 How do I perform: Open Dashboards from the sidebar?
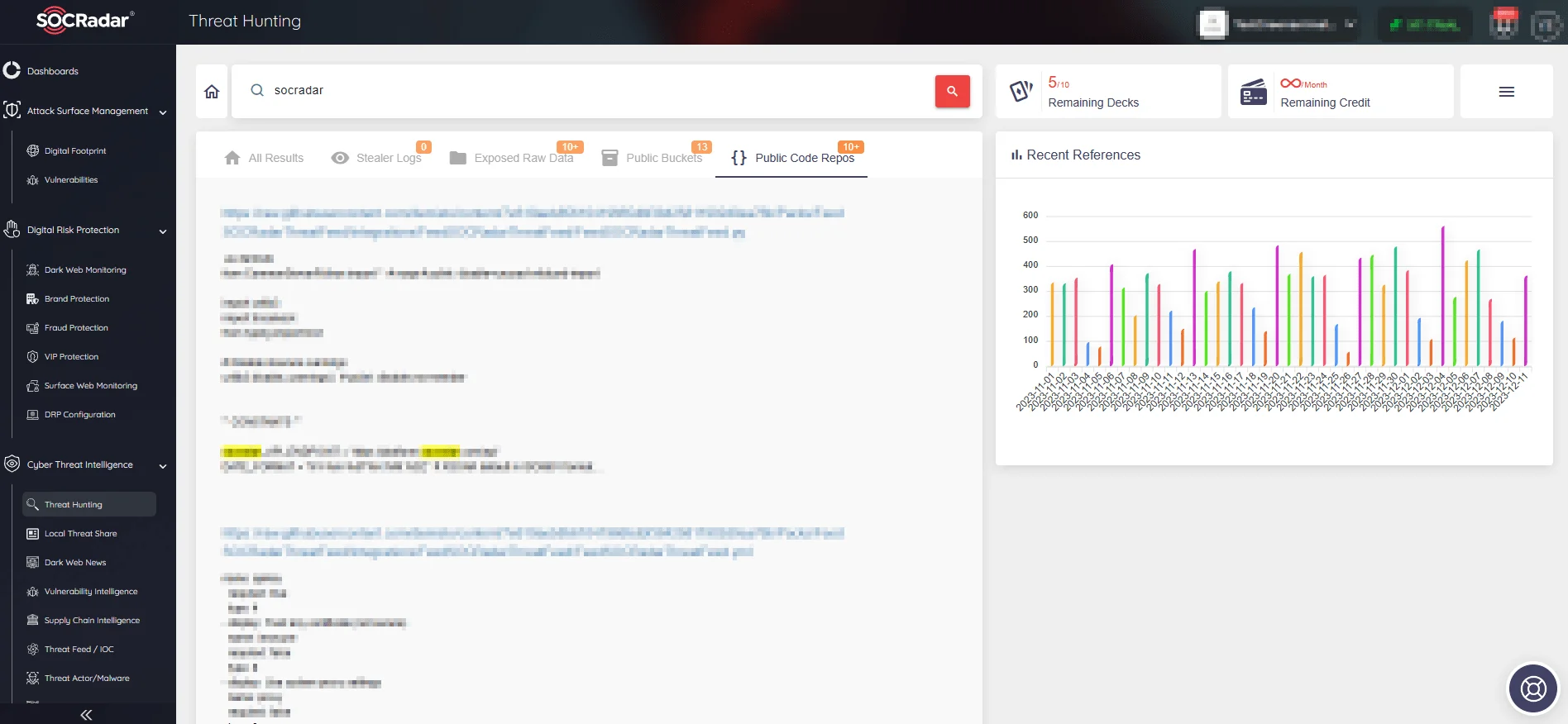[53, 71]
